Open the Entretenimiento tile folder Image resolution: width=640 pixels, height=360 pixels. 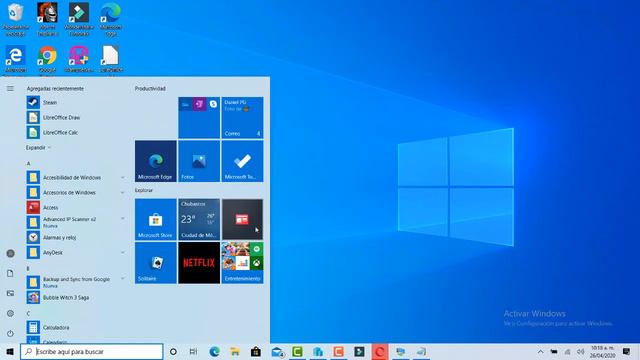point(242,263)
